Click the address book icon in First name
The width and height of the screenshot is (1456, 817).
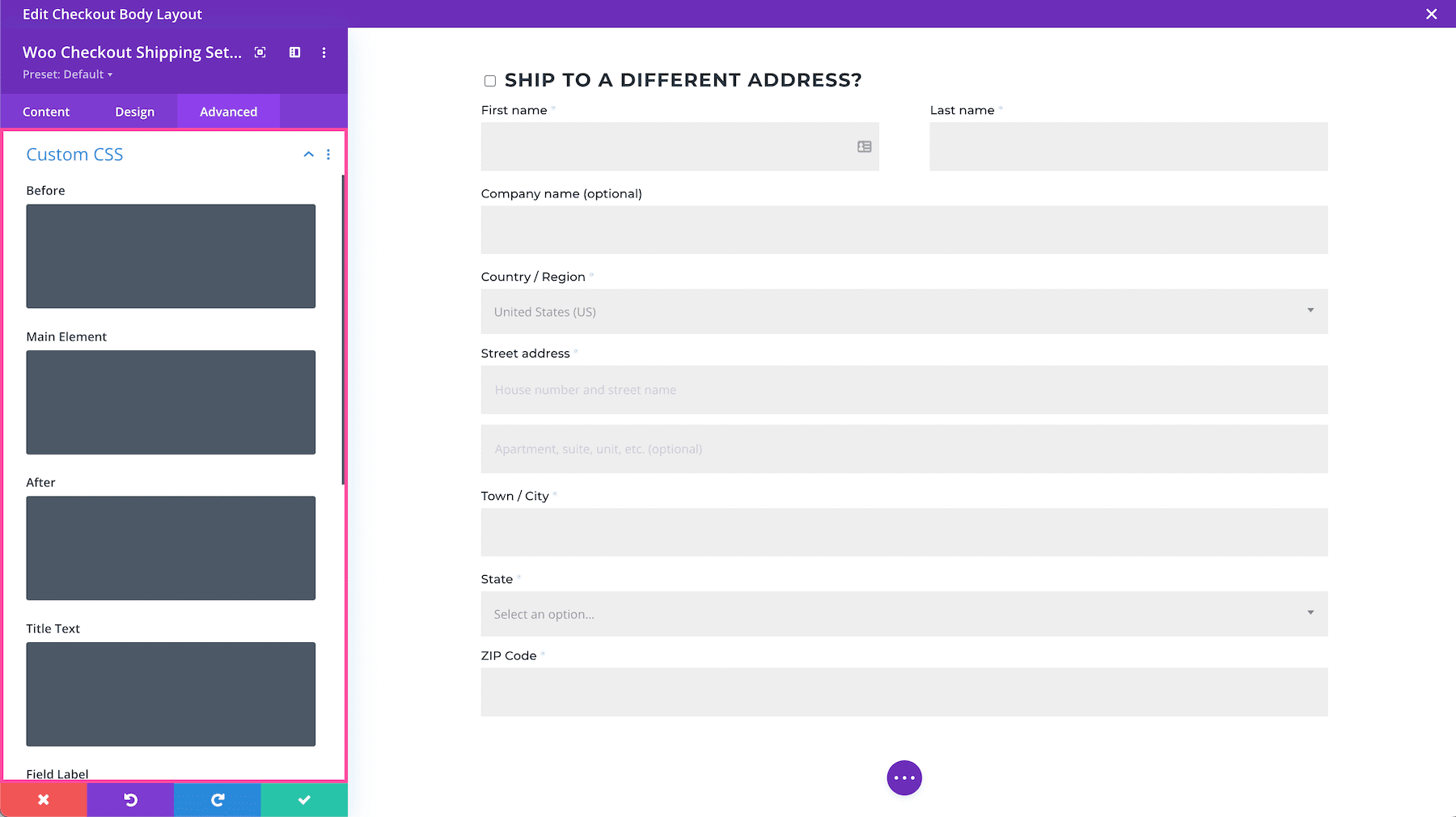coord(863,146)
